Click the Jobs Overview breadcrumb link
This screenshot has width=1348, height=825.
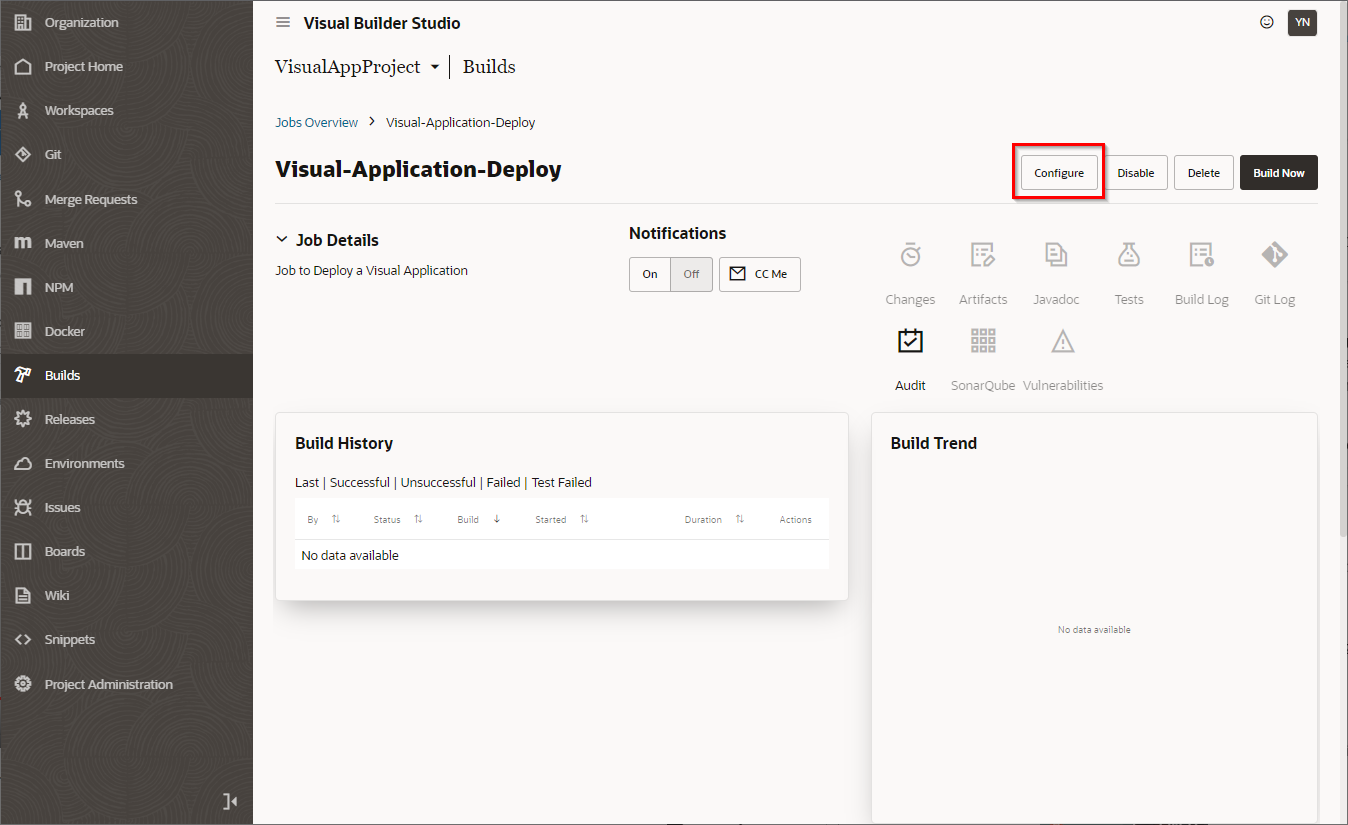316,122
